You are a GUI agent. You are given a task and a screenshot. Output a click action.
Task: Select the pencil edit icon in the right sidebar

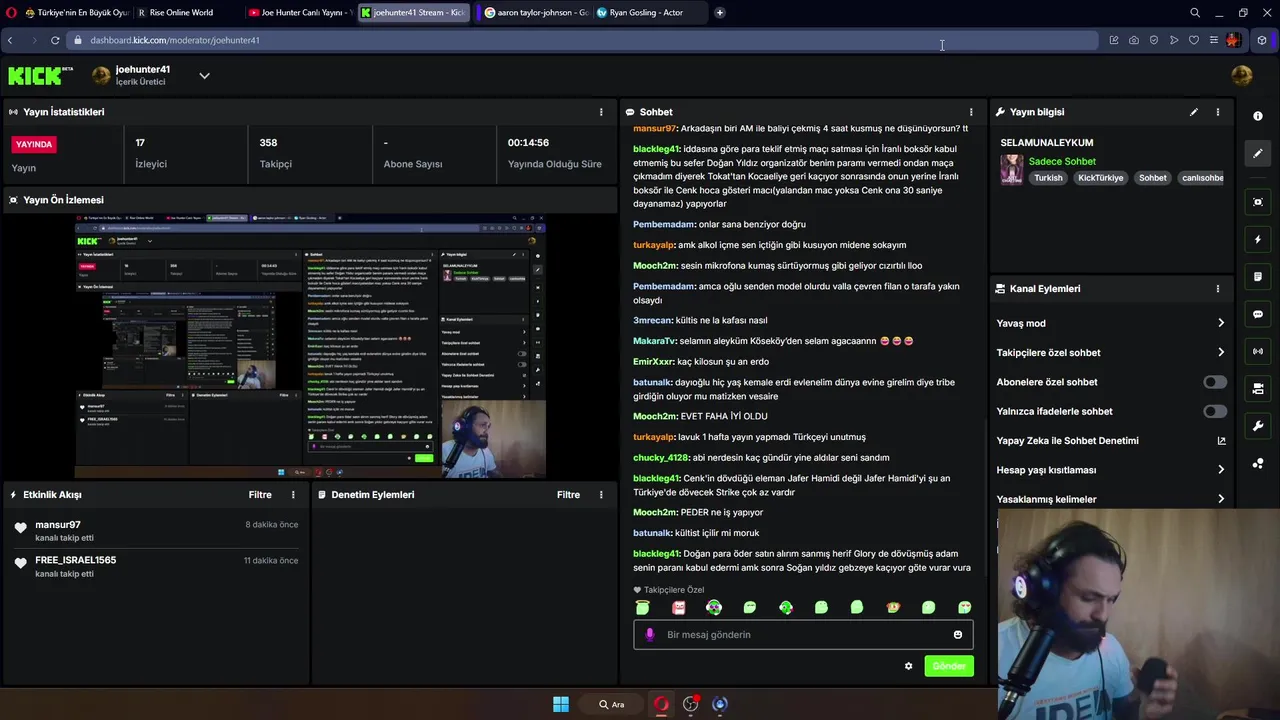click(1258, 153)
